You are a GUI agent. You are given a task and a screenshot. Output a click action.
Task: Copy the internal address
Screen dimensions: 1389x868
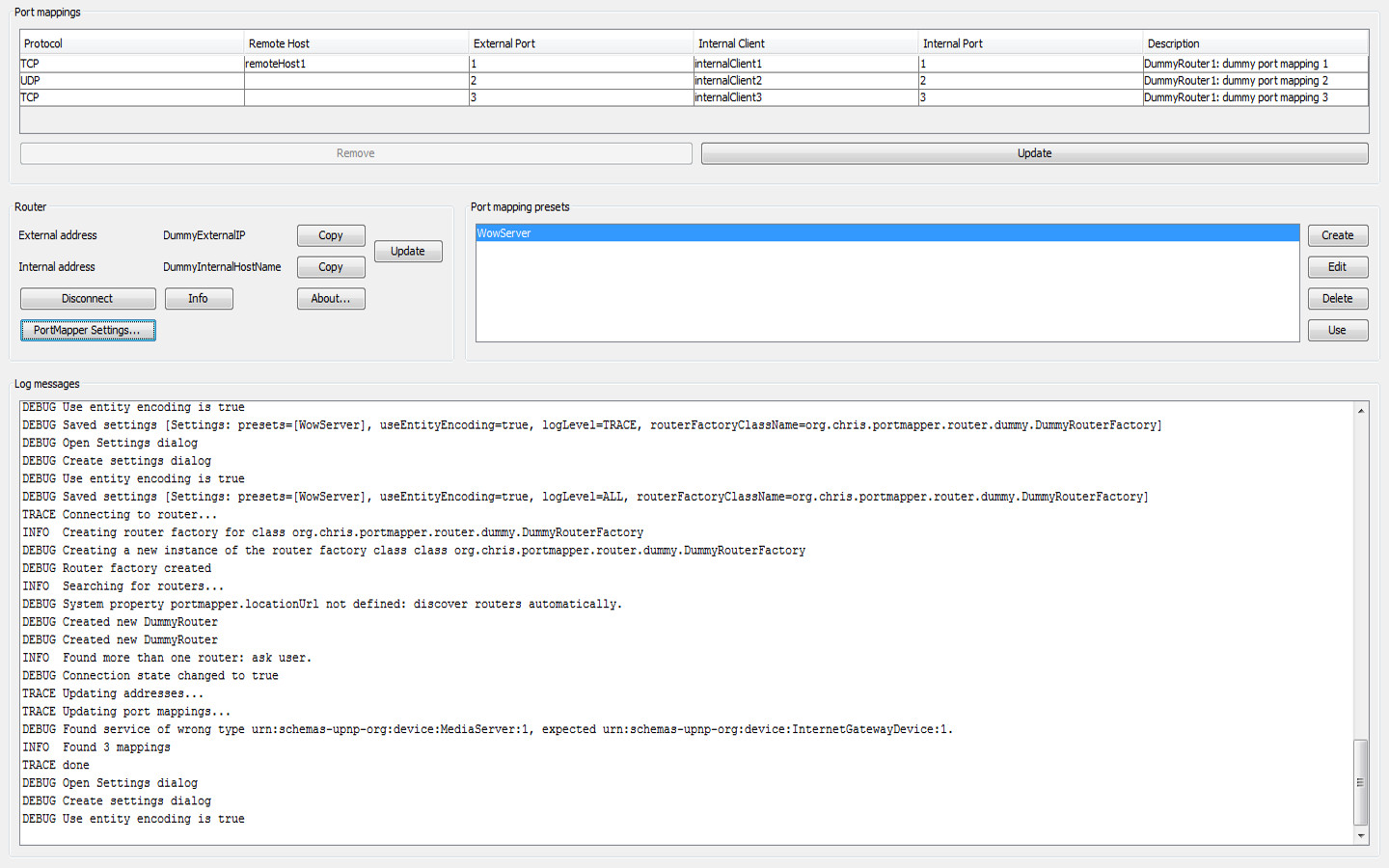[x=331, y=267]
